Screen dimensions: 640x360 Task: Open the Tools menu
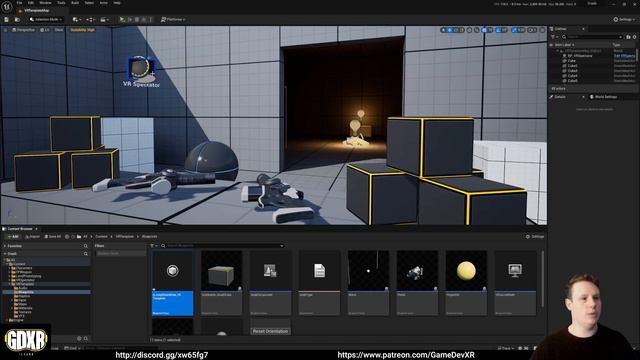[61, 3]
